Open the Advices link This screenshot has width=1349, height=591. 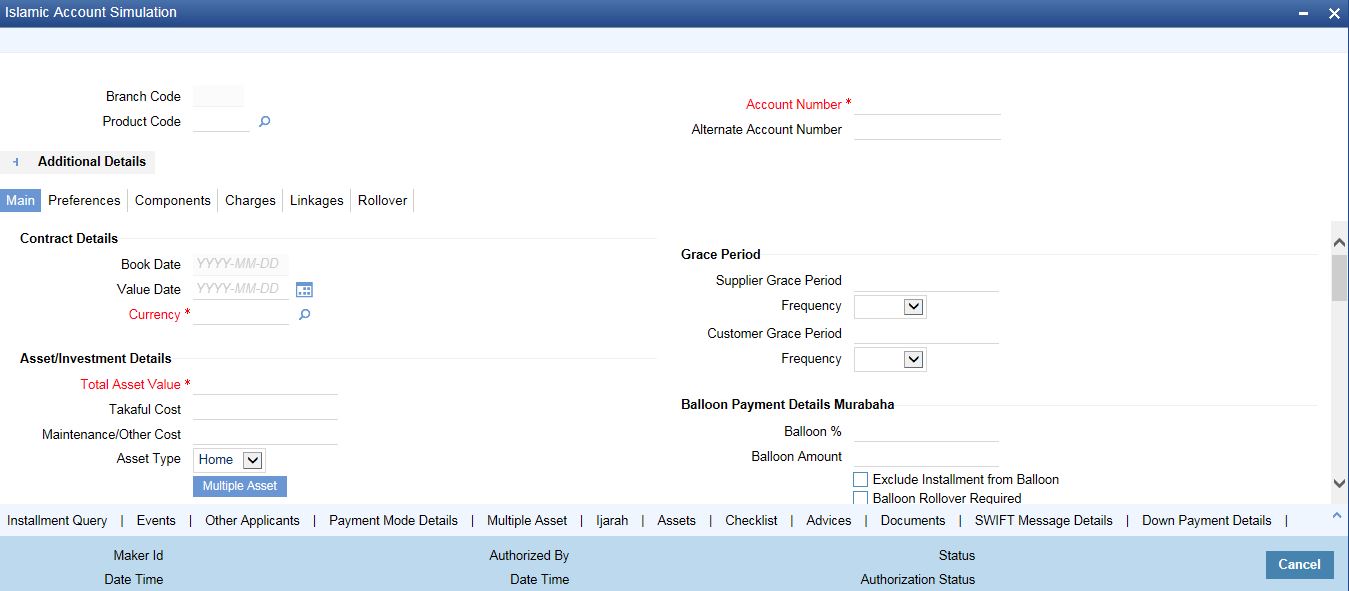[829, 521]
